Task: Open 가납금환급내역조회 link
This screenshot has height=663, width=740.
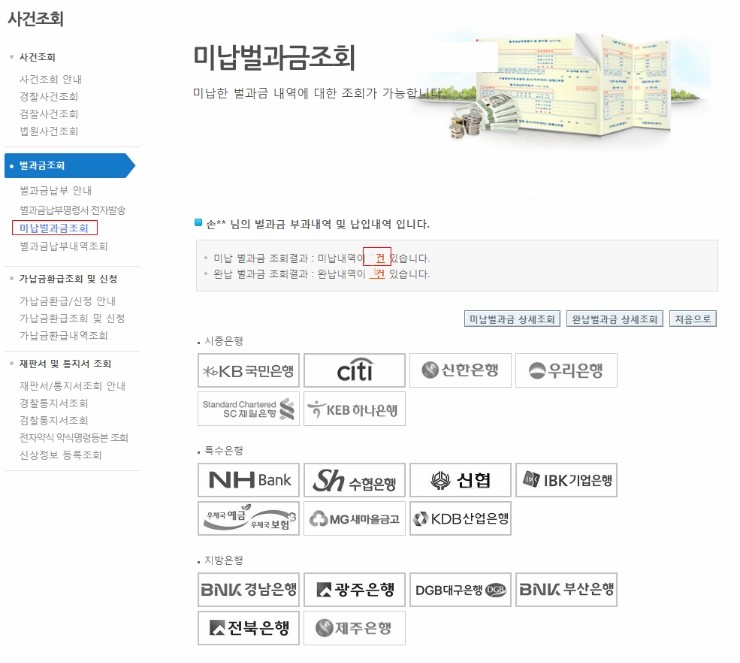Action: 64,336
